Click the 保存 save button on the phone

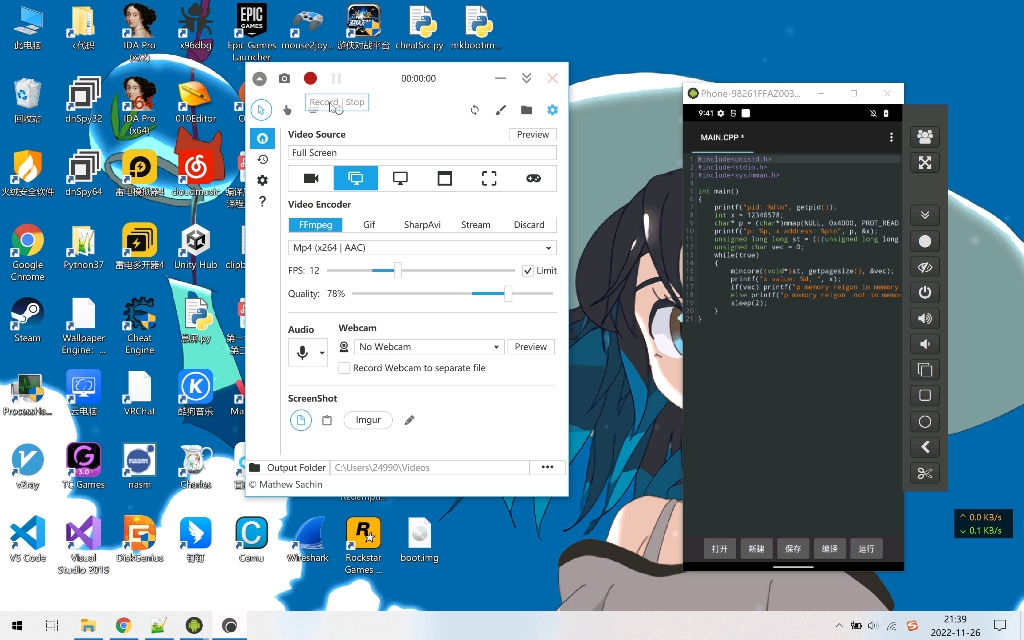[793, 549]
